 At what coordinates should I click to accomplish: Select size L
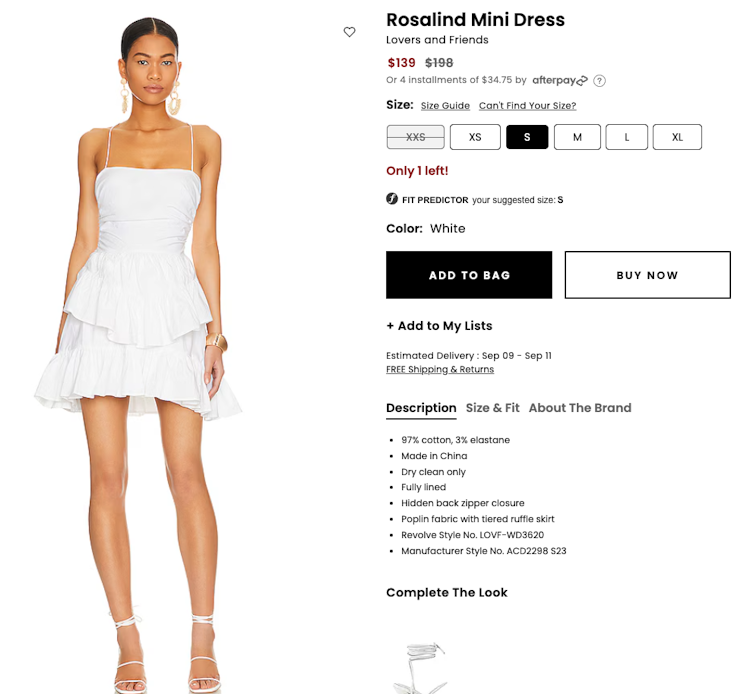click(x=627, y=137)
